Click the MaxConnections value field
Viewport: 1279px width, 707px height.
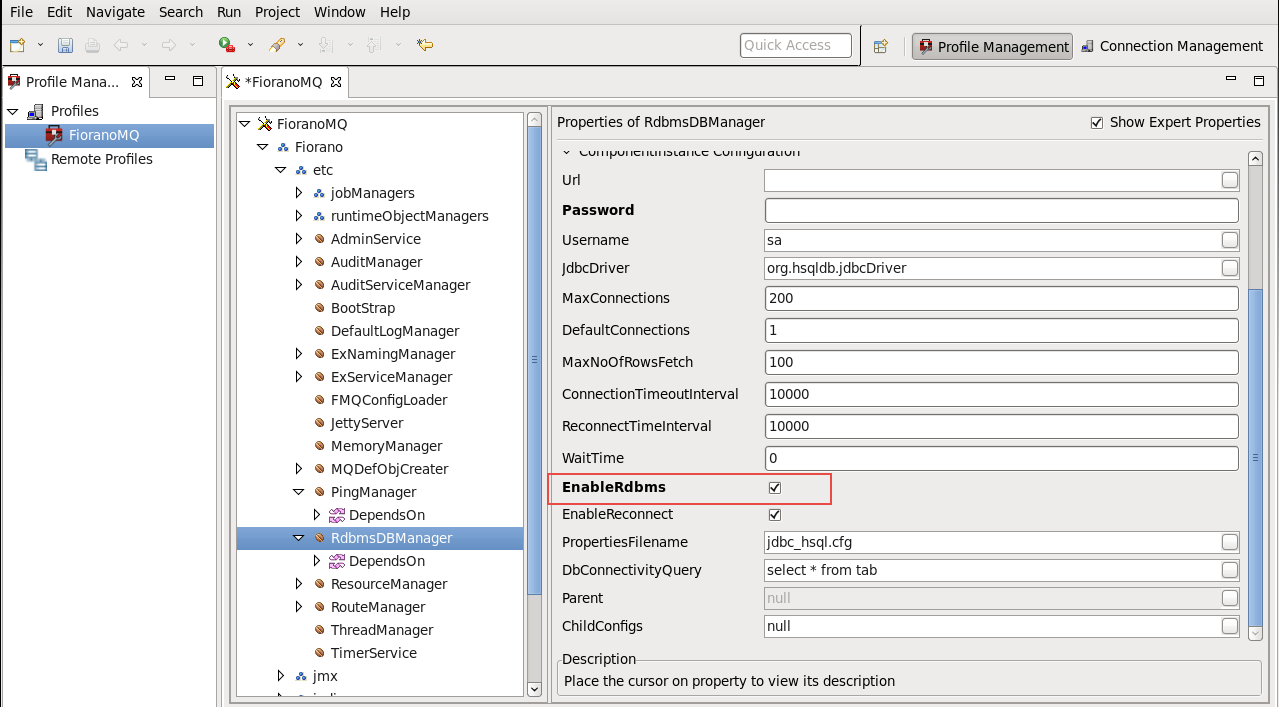click(1001, 298)
